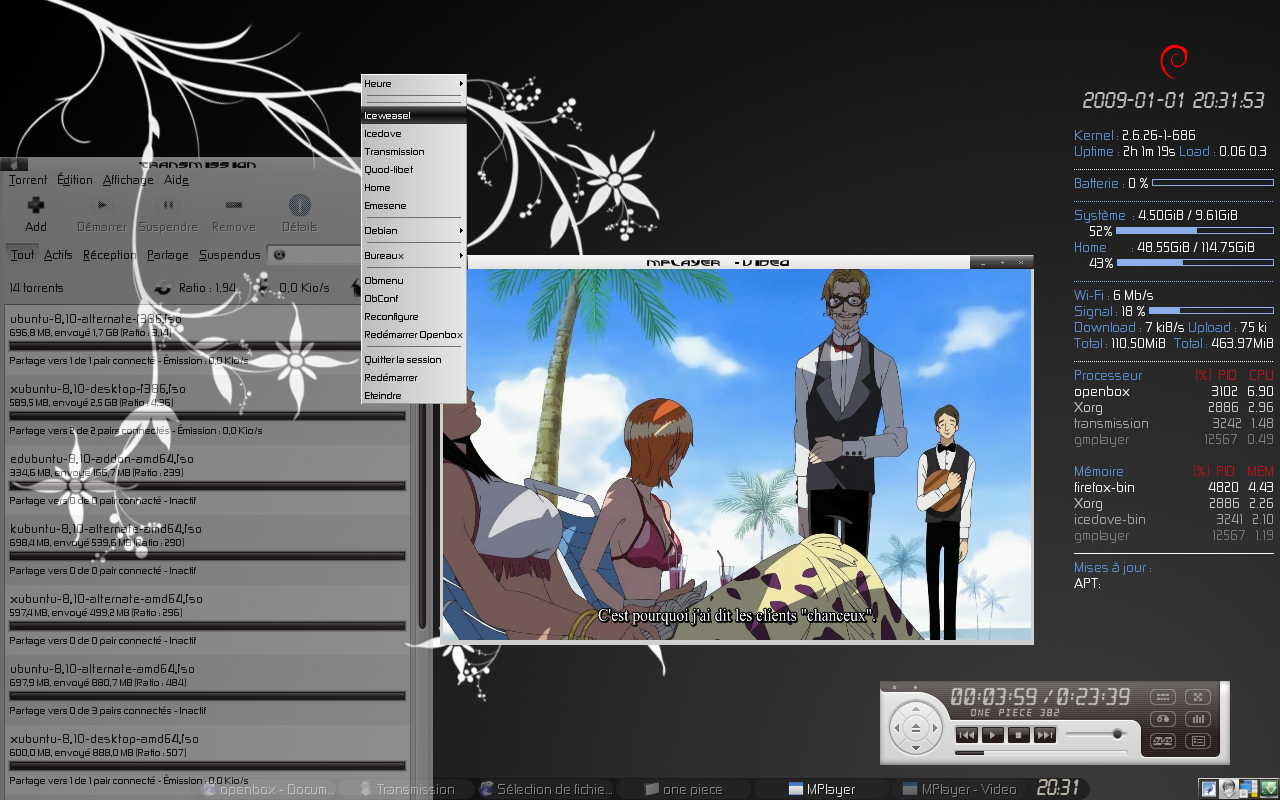Image resolution: width=1280 pixels, height=800 pixels.
Task: Stop playback in MPlayer control panel
Action: pos(1018,735)
